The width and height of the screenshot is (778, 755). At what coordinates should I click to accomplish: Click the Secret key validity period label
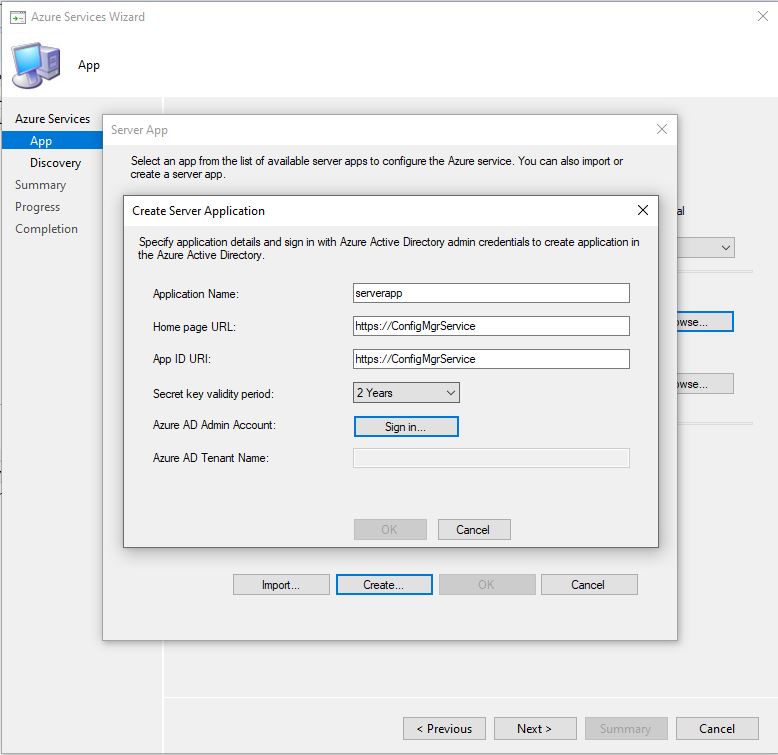pos(213,394)
